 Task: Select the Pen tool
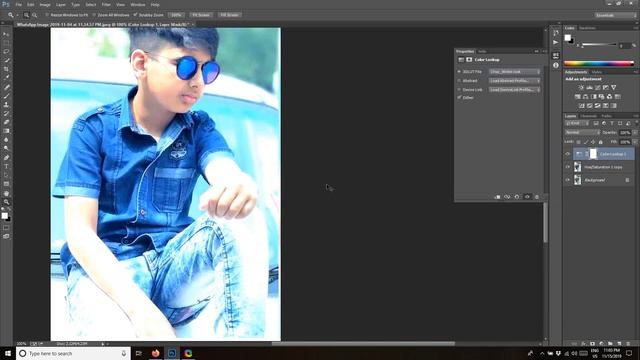point(6,158)
